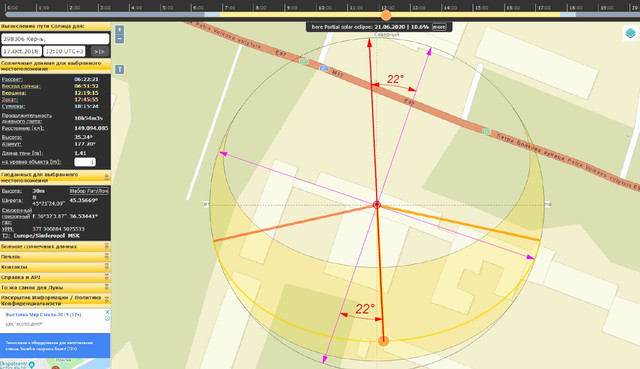The height and width of the screenshot is (369, 640).
Task: Click the 'Europe/Simferopol MSK' timezone text
Action: 47,236
